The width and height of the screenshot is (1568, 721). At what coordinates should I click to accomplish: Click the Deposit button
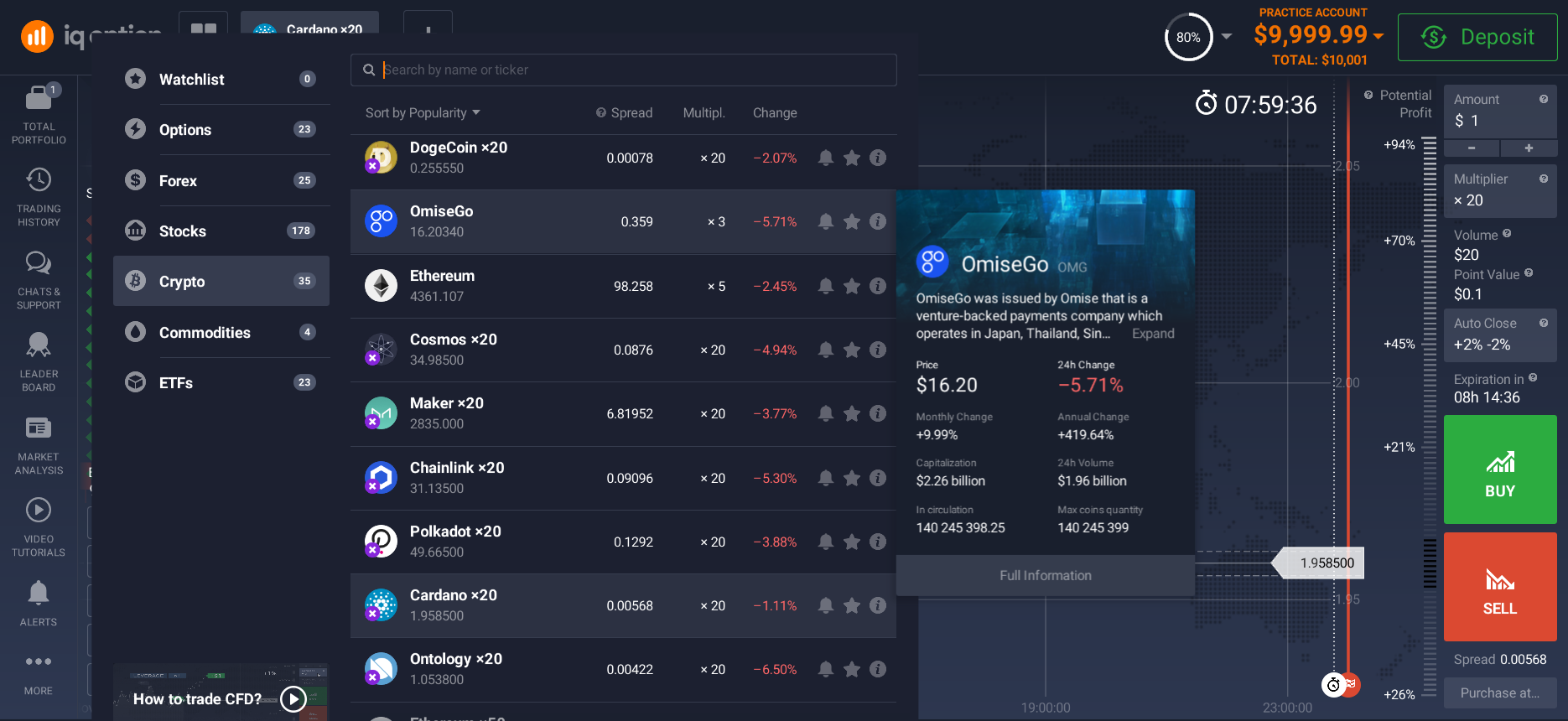(x=1477, y=37)
